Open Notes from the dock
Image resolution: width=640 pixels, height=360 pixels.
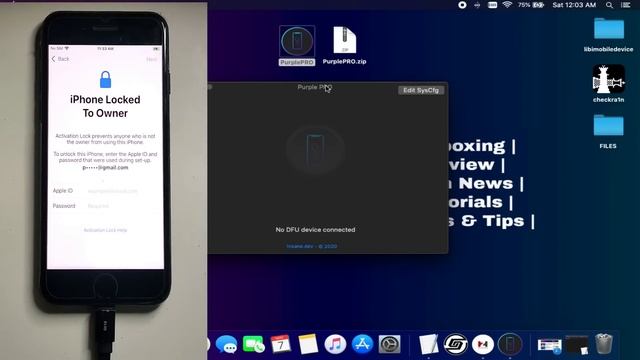point(308,345)
